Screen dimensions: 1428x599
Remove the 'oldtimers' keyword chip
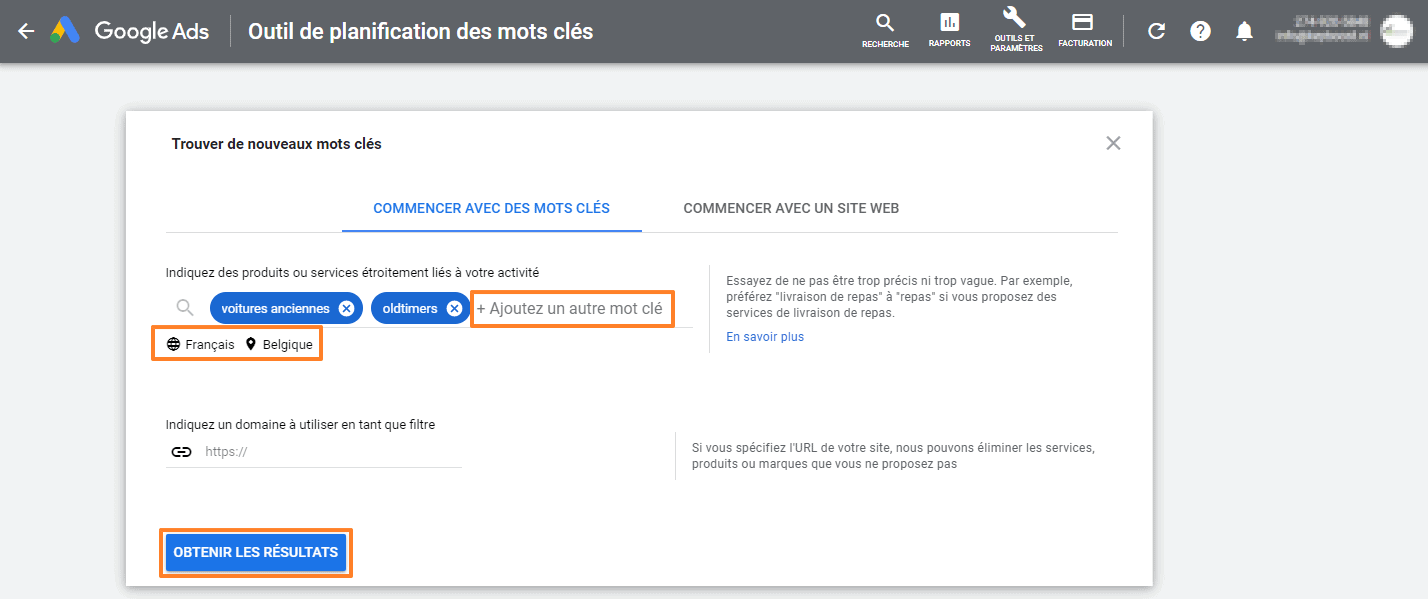[454, 309]
